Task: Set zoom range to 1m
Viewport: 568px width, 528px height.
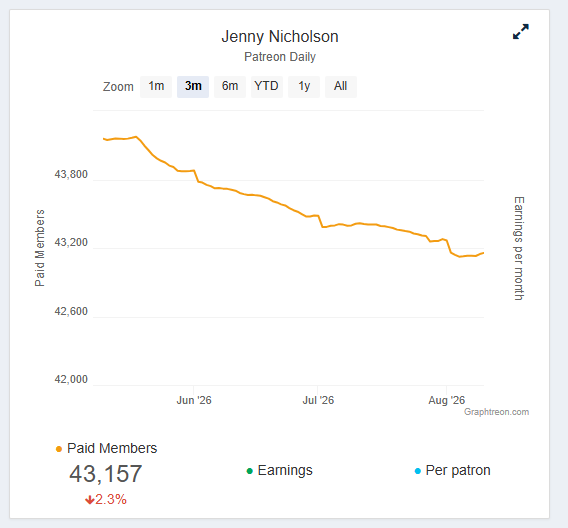Action: (x=156, y=87)
